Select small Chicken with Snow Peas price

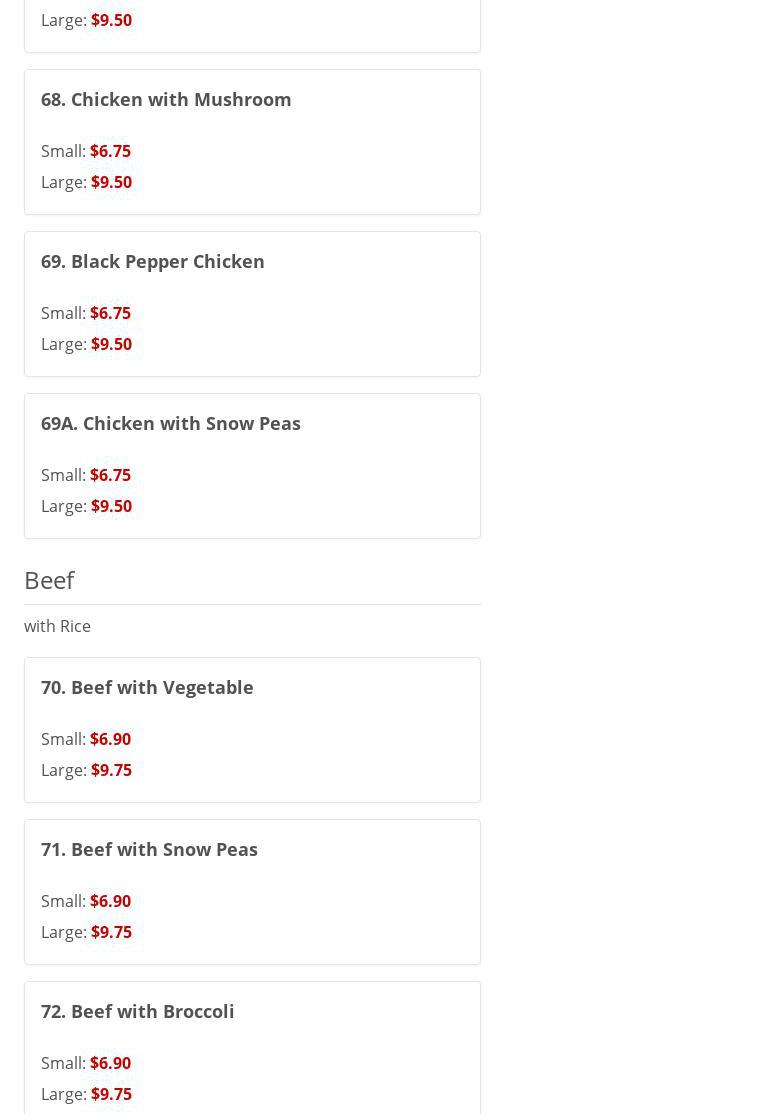pos(110,475)
